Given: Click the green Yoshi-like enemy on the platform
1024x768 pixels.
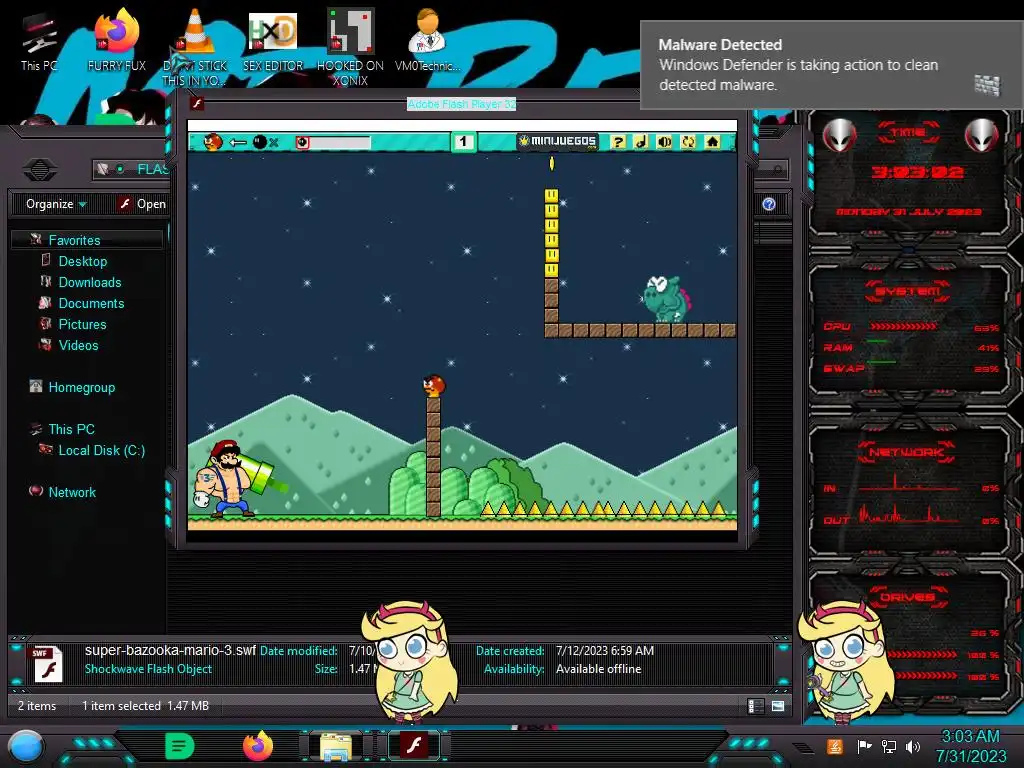Looking at the screenshot, I should coord(665,298).
